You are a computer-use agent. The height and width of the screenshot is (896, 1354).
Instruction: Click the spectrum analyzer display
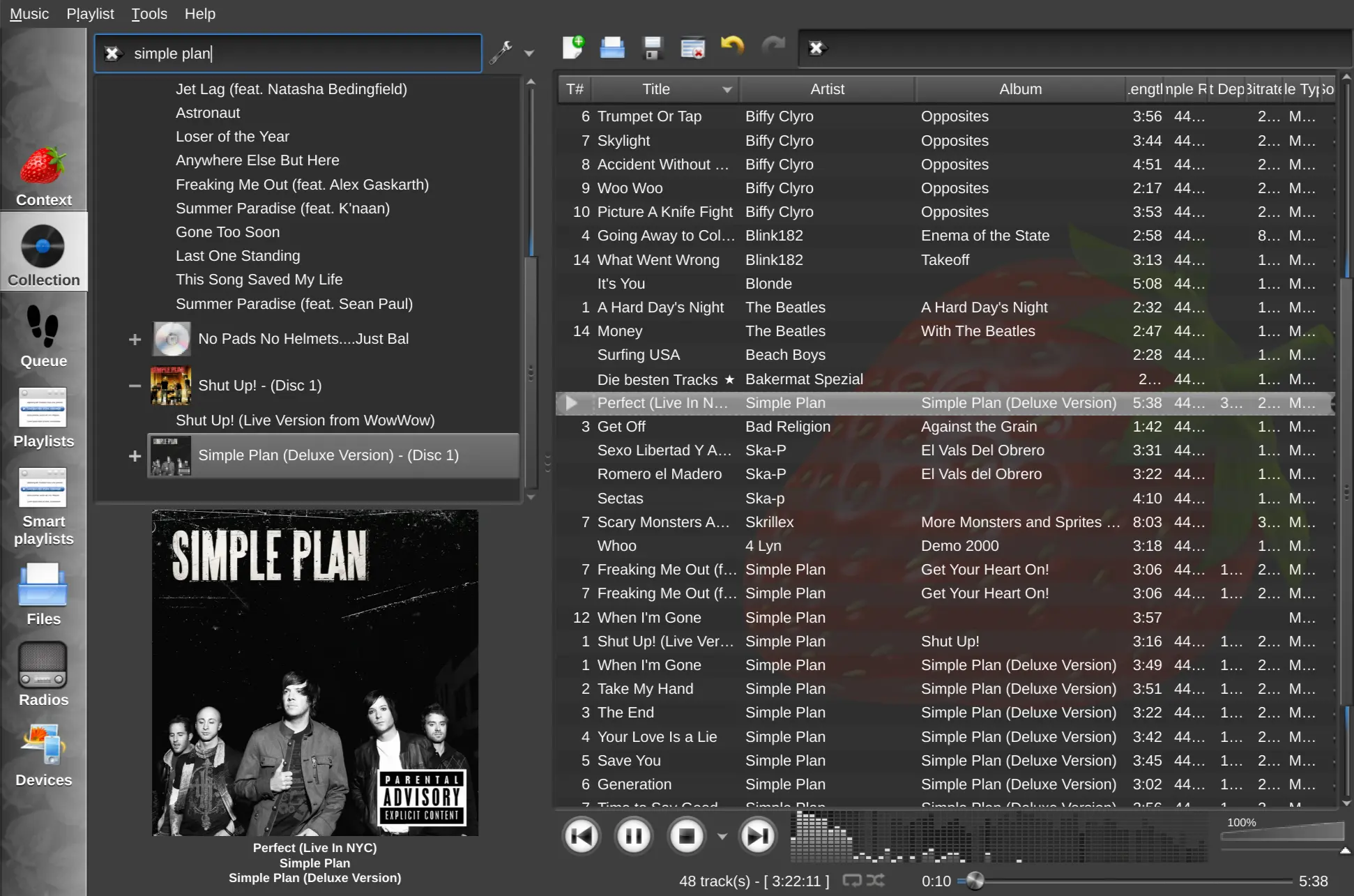point(998,837)
